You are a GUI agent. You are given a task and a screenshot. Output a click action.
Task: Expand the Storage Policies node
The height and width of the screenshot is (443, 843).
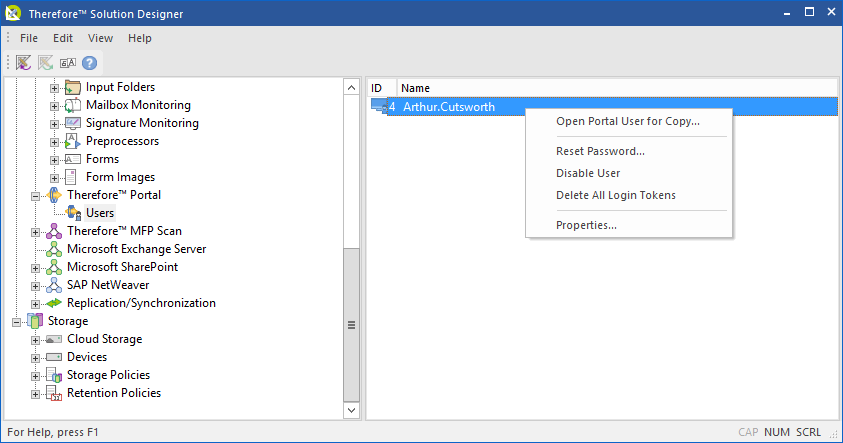click(x=36, y=375)
